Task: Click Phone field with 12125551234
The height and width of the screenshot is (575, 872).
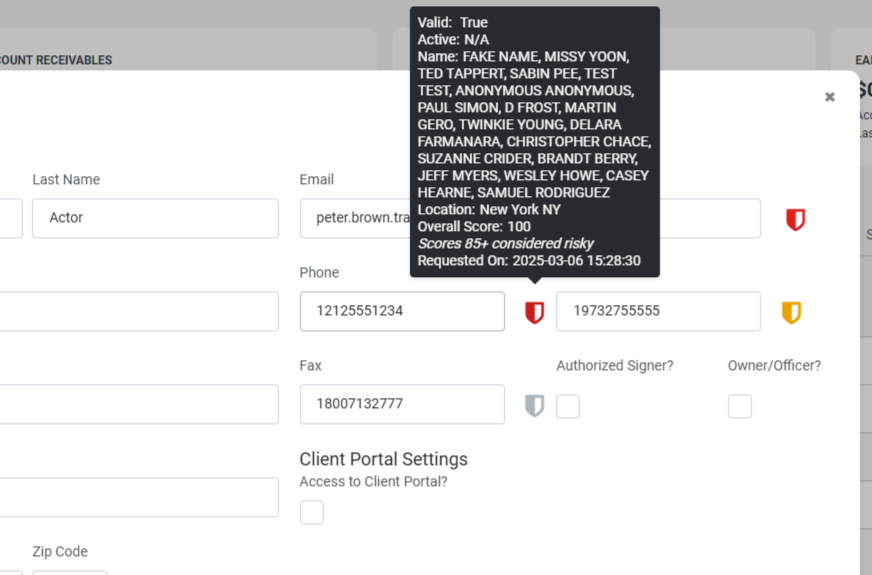Action: point(402,311)
